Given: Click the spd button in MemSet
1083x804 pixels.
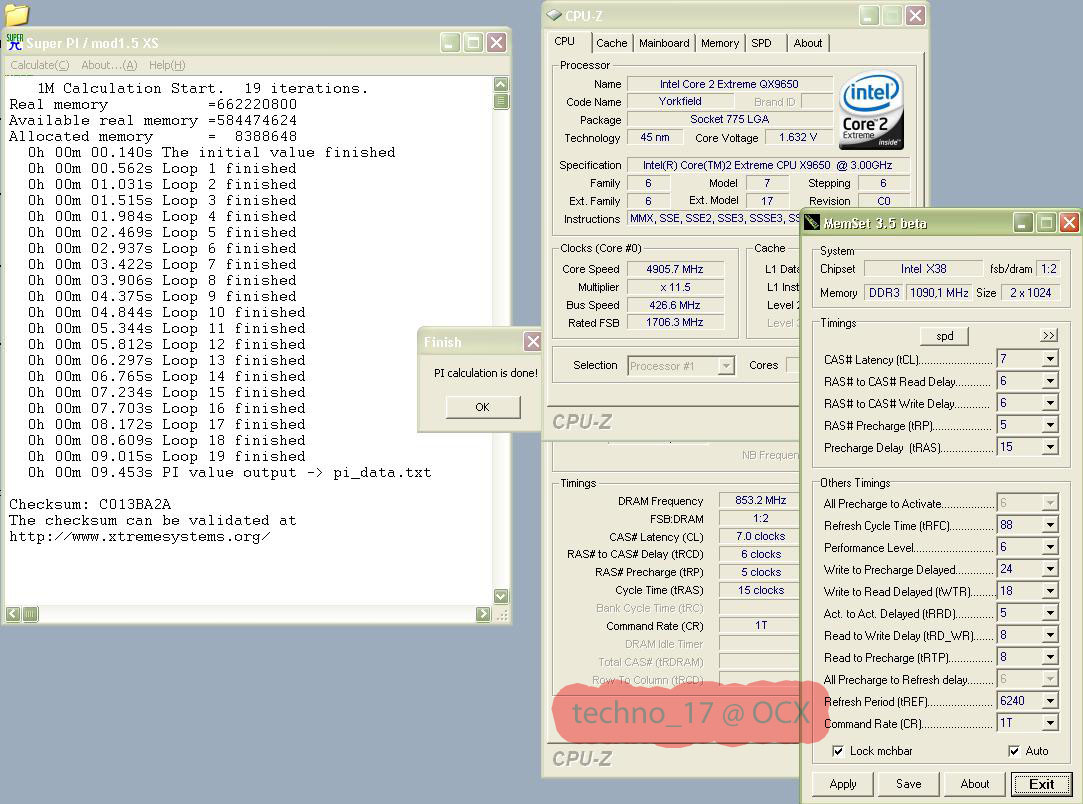Looking at the screenshot, I should (x=944, y=336).
